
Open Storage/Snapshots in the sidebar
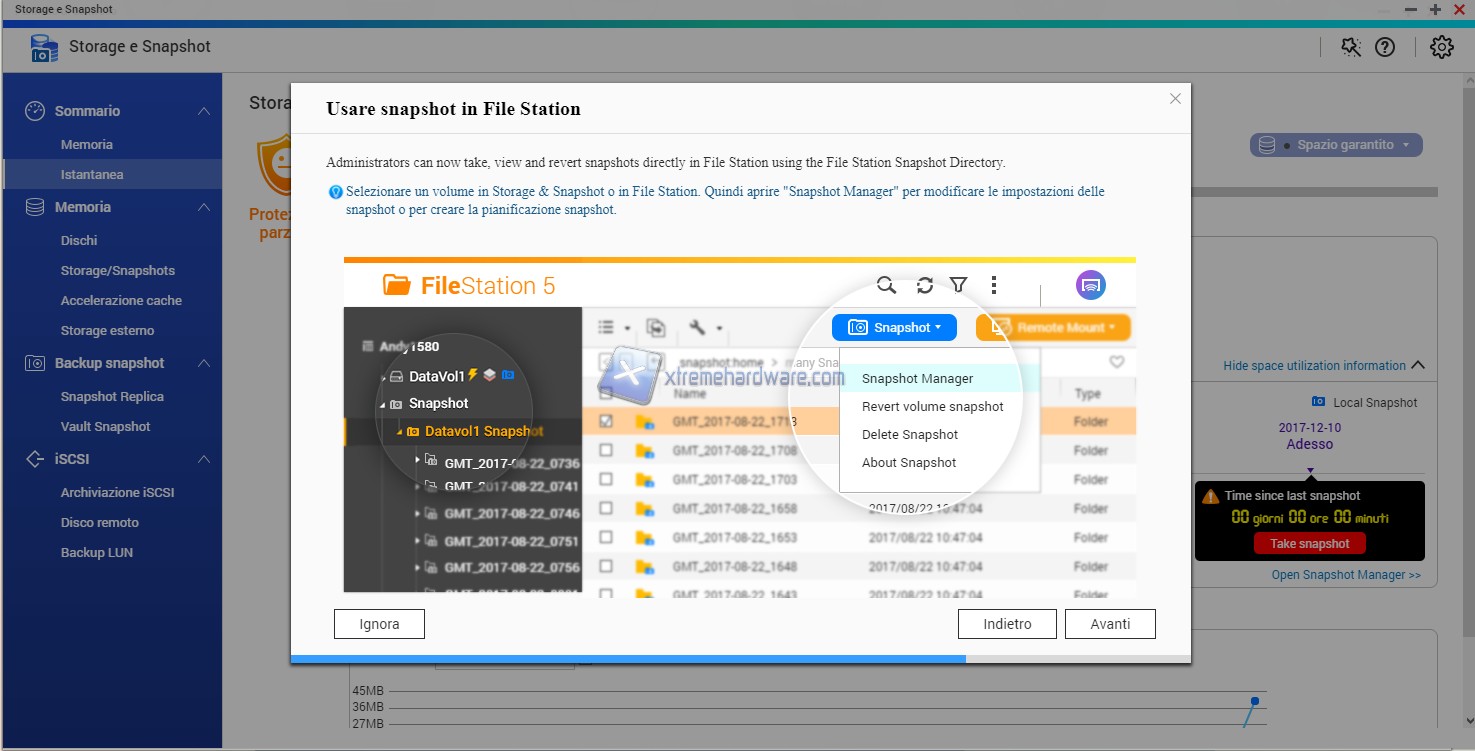coord(117,270)
